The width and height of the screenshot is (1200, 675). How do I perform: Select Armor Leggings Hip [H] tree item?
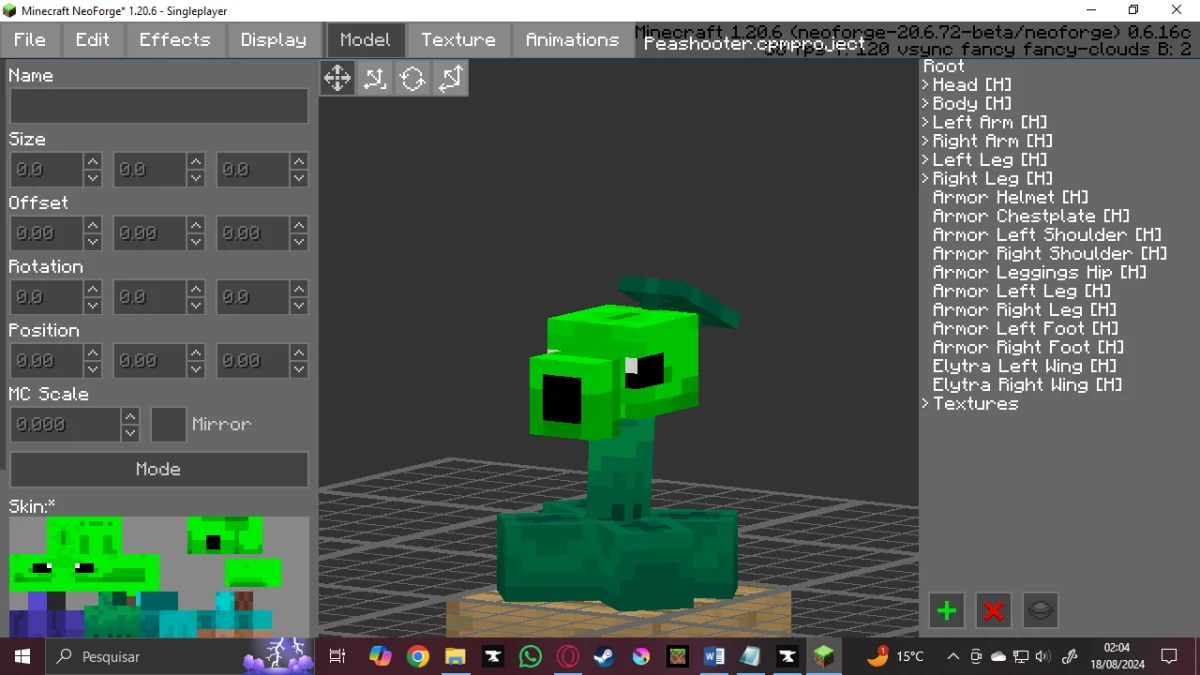point(1039,272)
